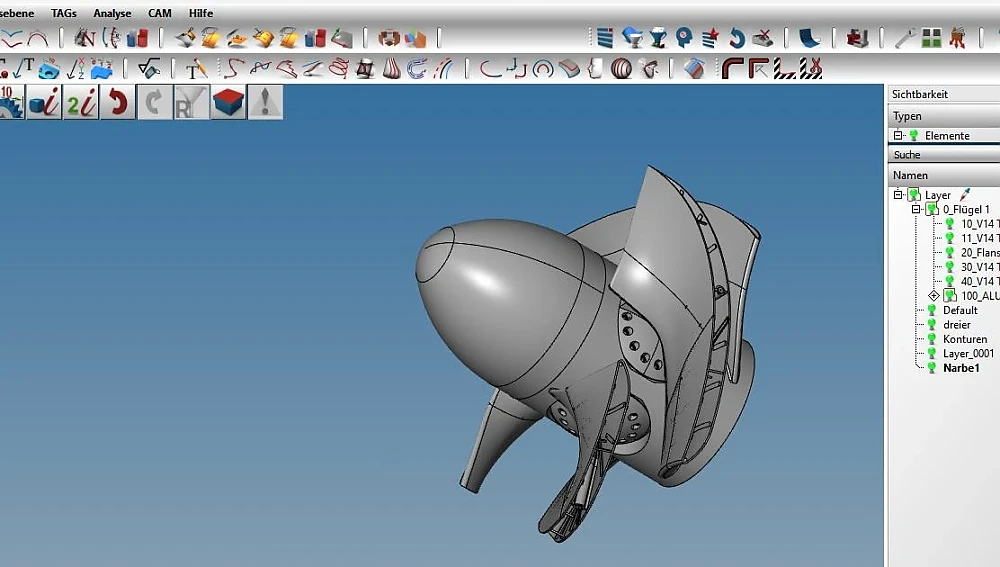Screen dimensions: 1000x567
Task: Toggle visibility bulb of the Konturen layer
Action: 932,339
